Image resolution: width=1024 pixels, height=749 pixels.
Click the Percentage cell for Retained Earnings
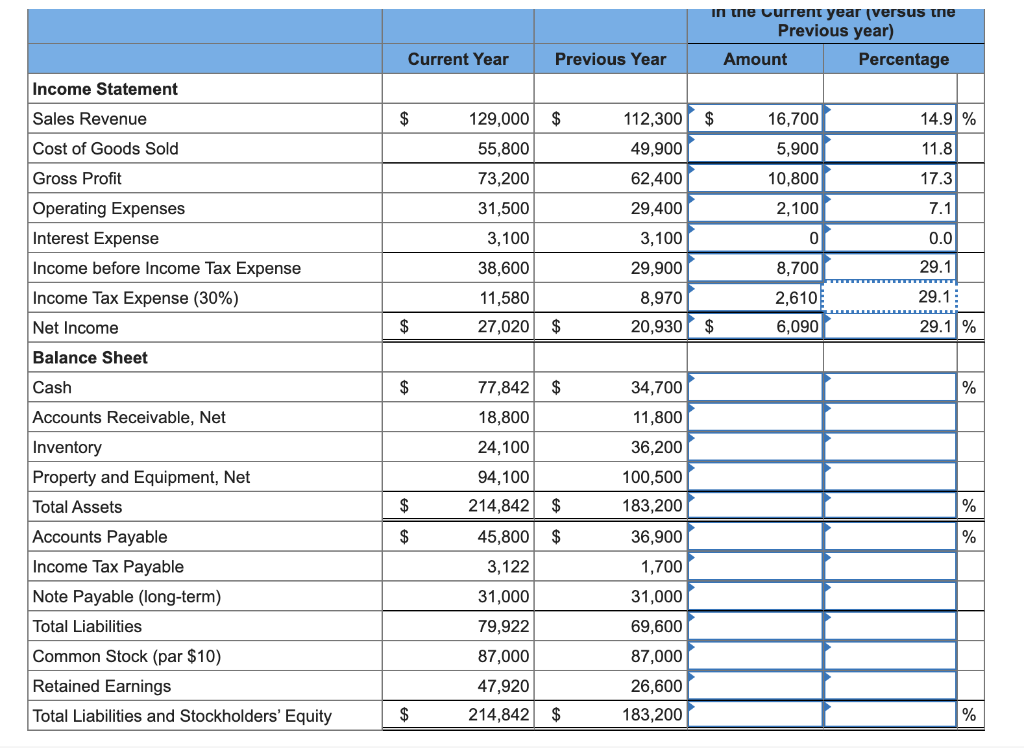click(x=888, y=685)
